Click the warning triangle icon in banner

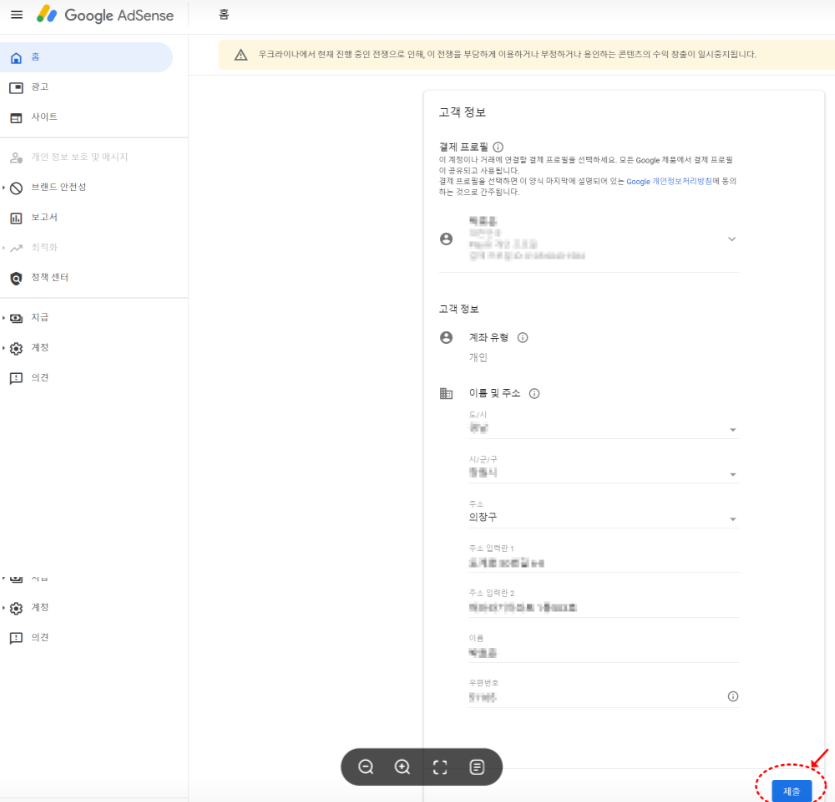[241, 54]
